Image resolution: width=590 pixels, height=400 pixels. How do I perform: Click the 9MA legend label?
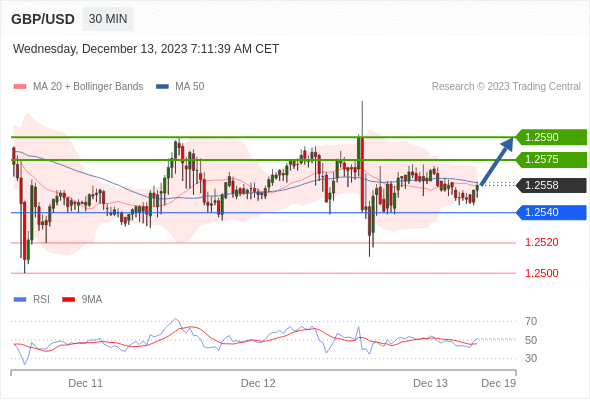click(x=92, y=300)
